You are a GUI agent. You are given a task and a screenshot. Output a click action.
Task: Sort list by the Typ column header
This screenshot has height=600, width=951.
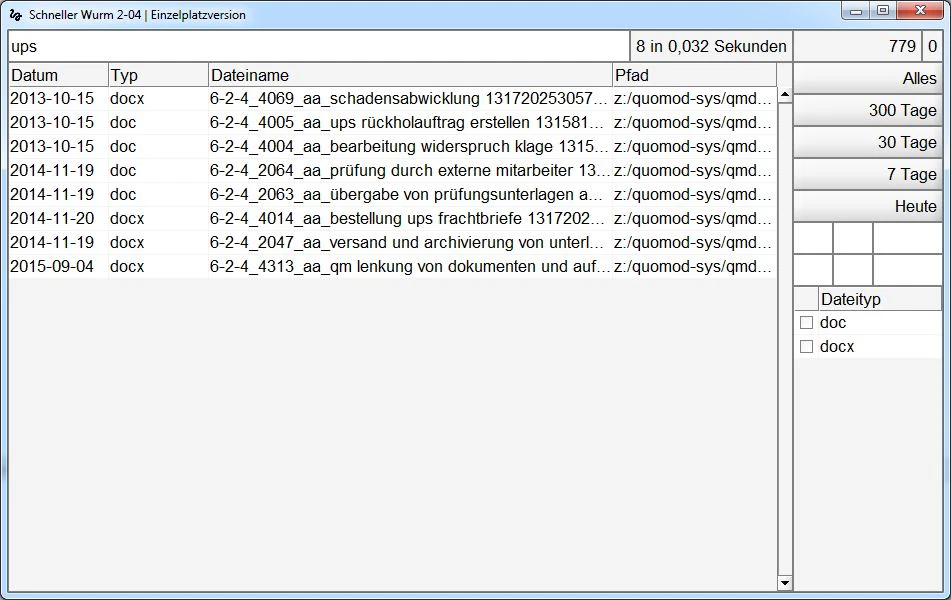(158, 75)
